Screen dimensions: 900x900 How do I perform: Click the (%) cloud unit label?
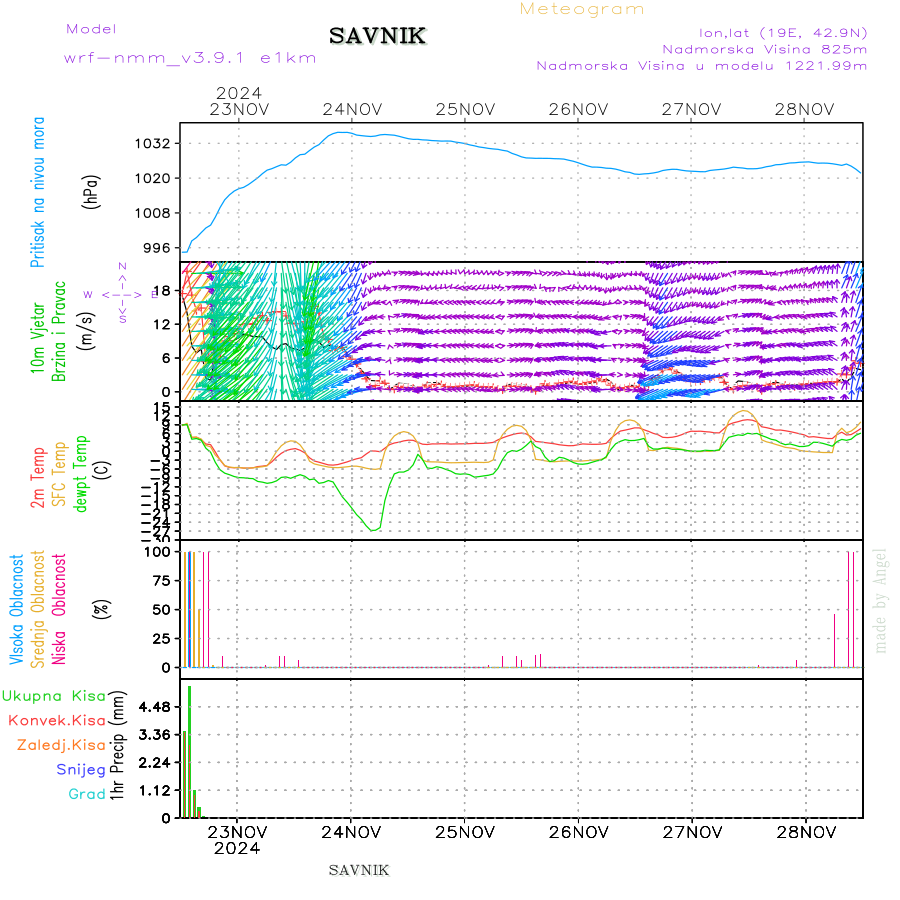(102, 608)
